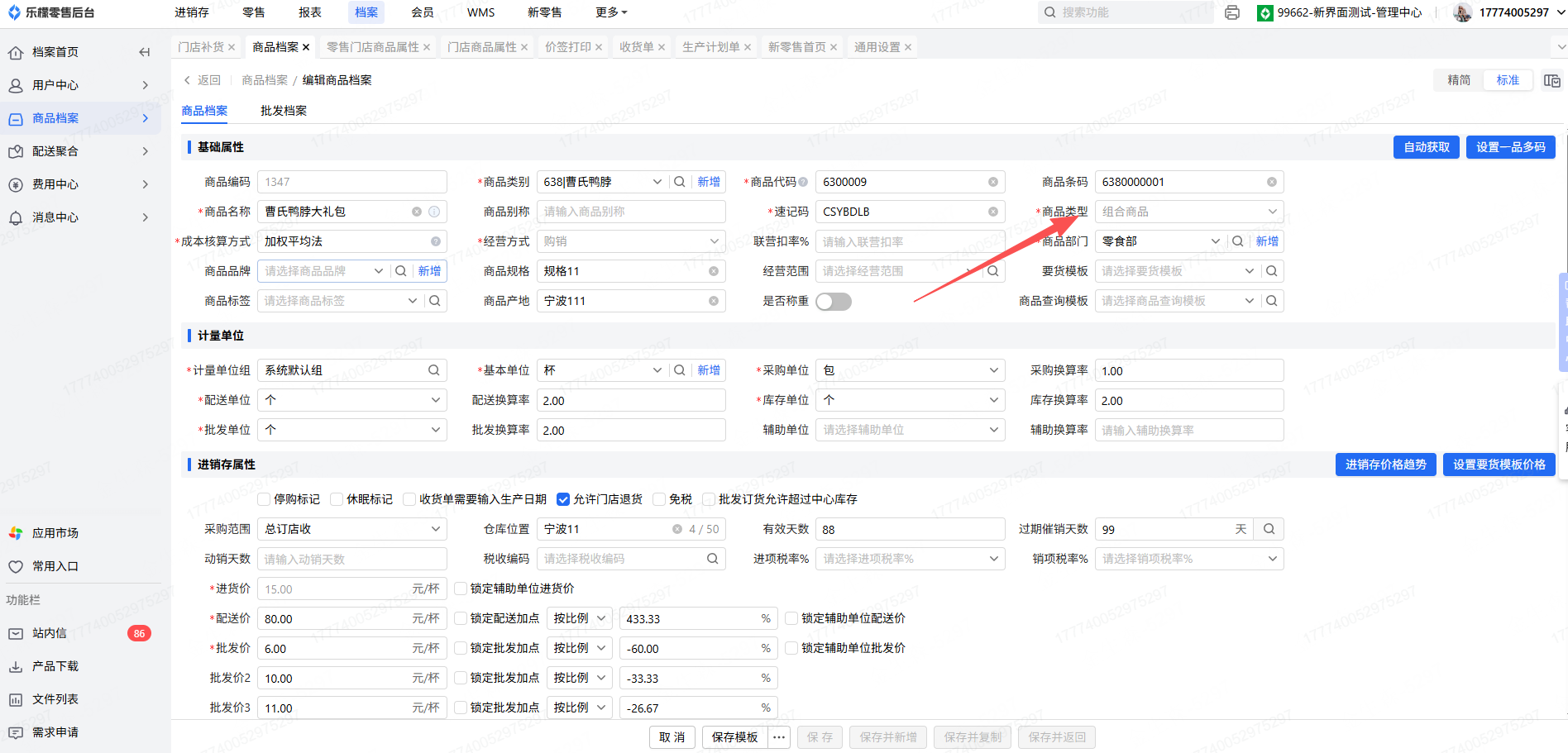
Task: Toggle the 是否称重 switch
Action: point(834,302)
